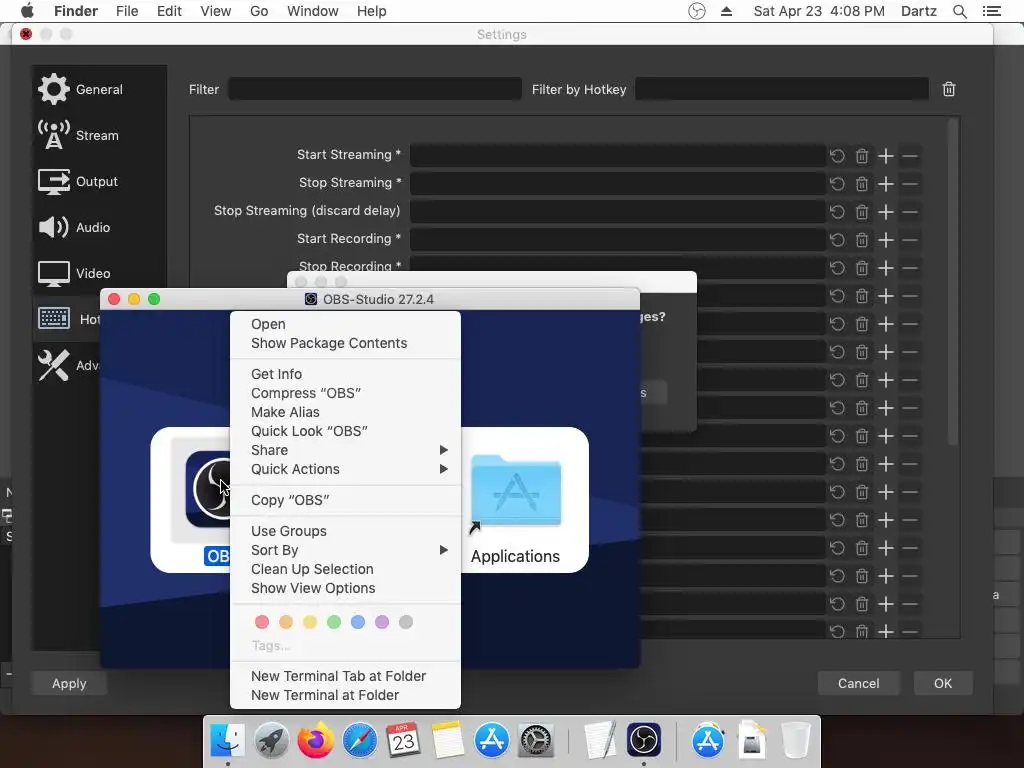Go to Audio settings

(x=74, y=227)
